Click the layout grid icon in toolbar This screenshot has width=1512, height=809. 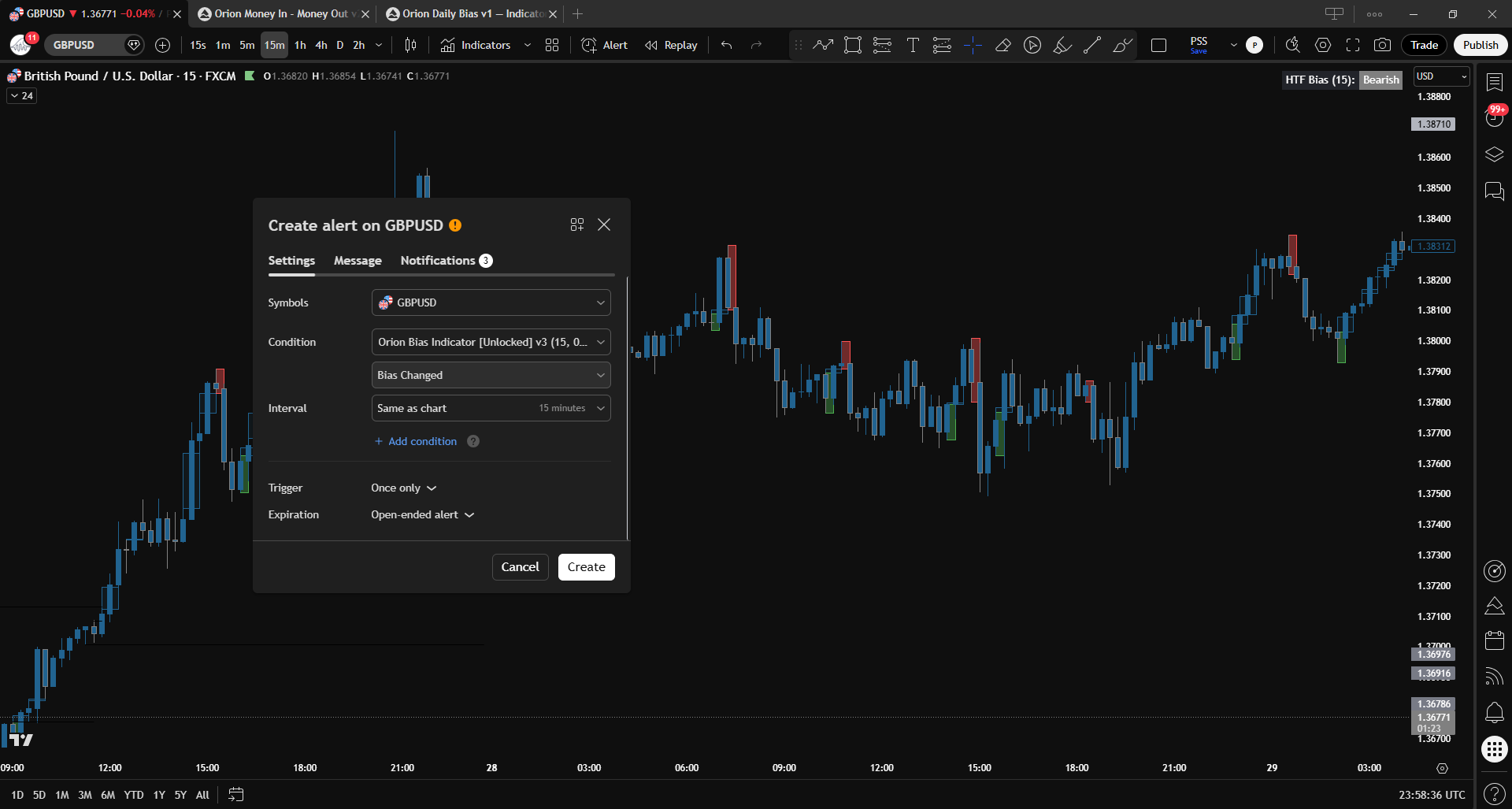pos(552,45)
